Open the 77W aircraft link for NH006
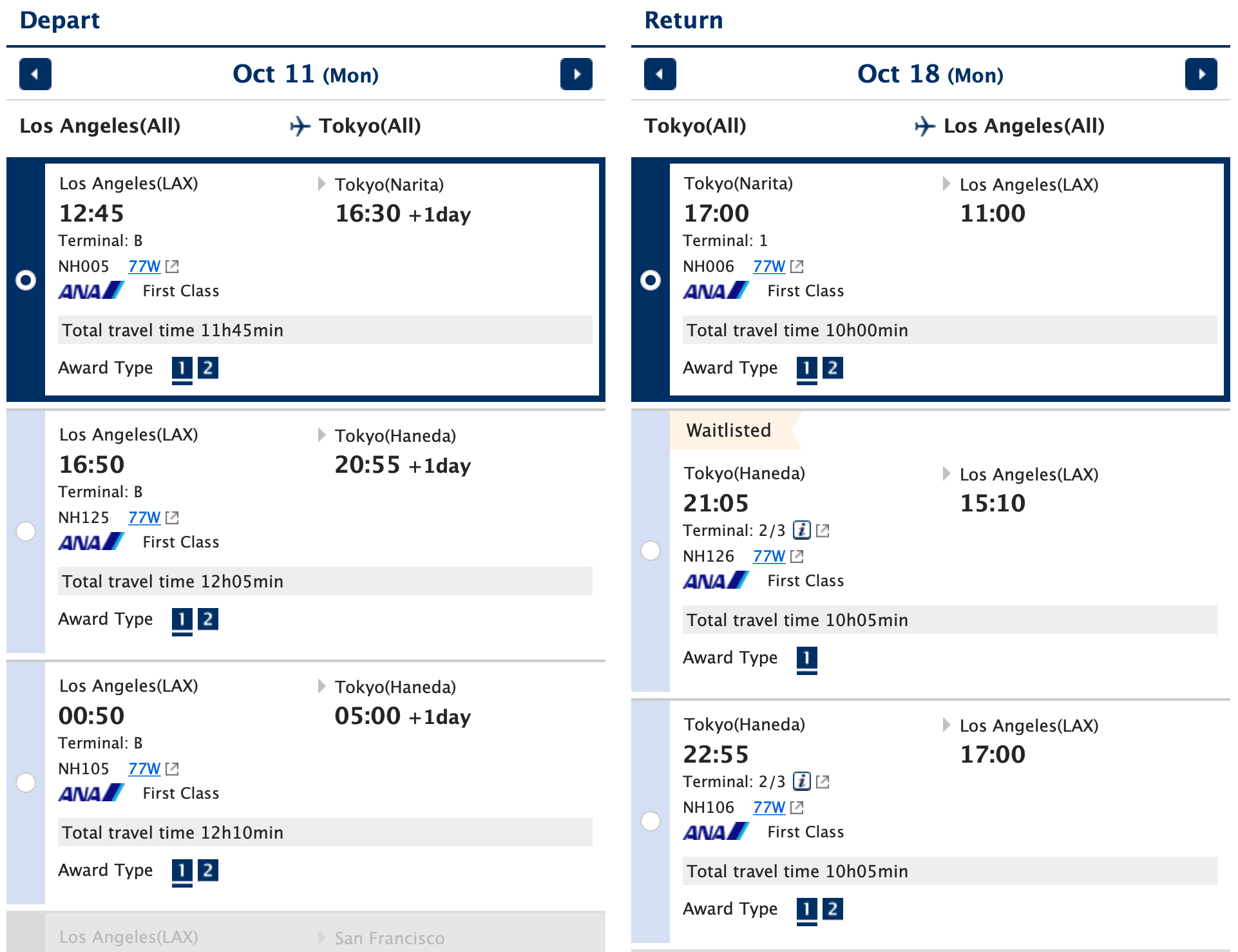 pos(768,266)
